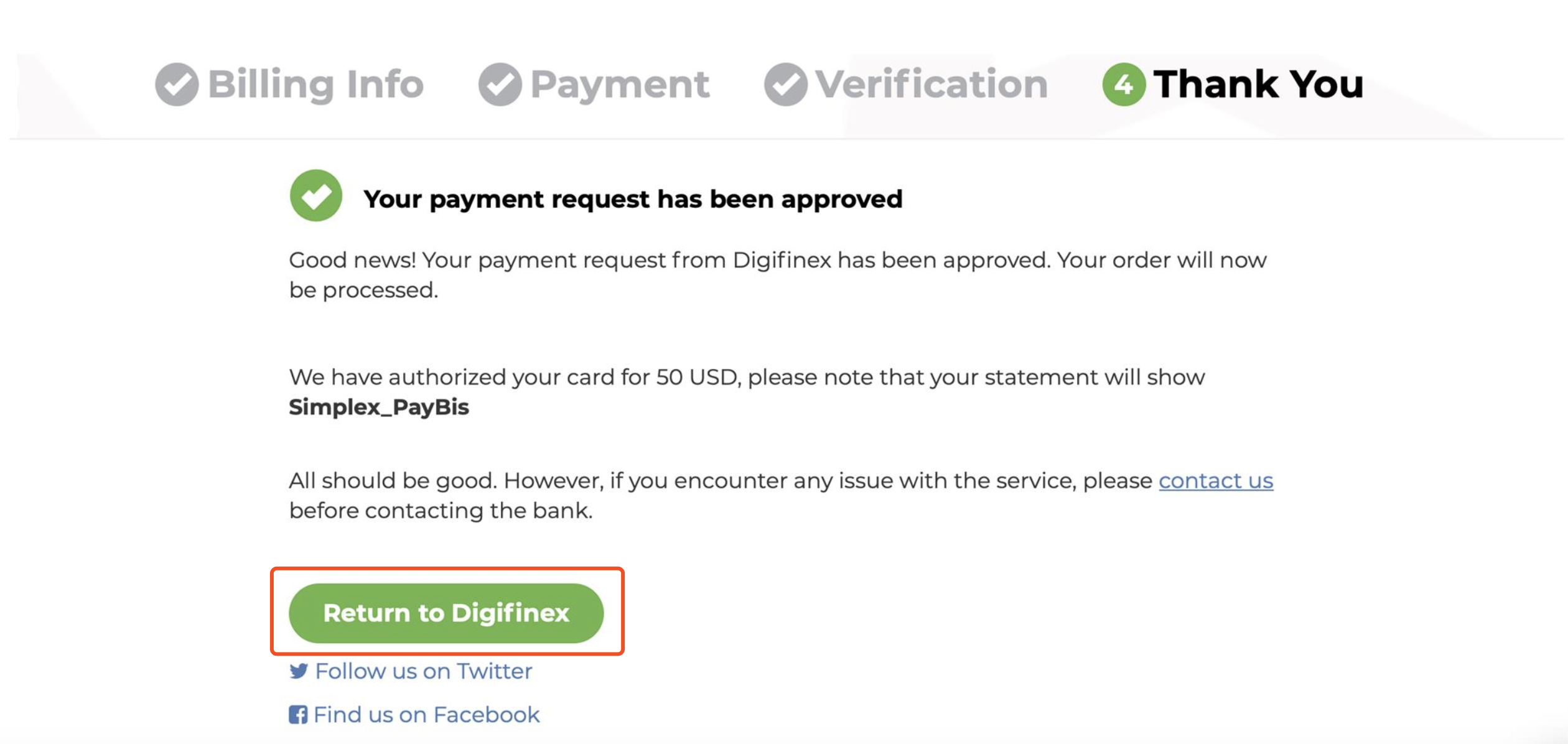Select the Verification step label
The image size is (1568, 744).
pos(931,84)
